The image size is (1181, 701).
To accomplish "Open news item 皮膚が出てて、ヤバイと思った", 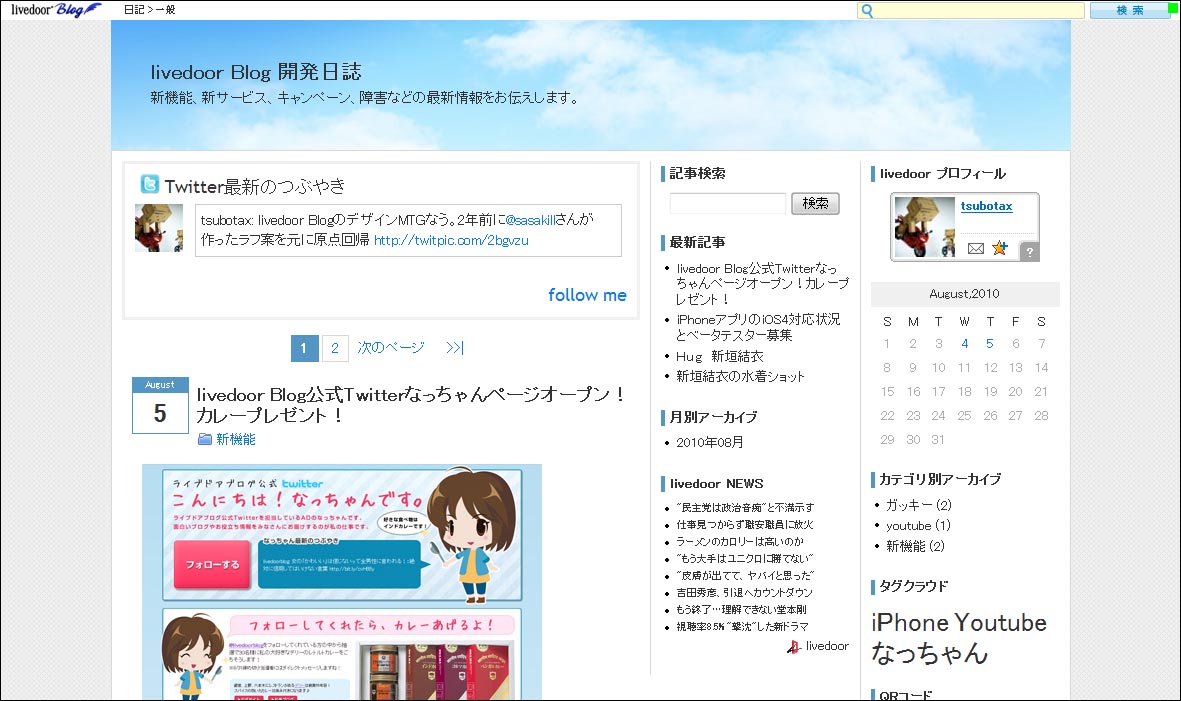I will click(x=744, y=575).
